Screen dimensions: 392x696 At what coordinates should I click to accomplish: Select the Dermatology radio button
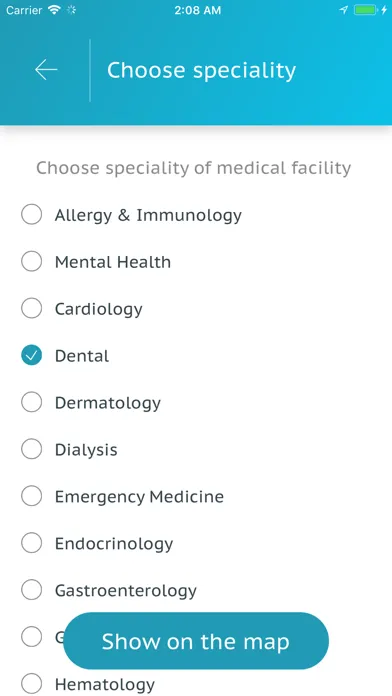32,403
